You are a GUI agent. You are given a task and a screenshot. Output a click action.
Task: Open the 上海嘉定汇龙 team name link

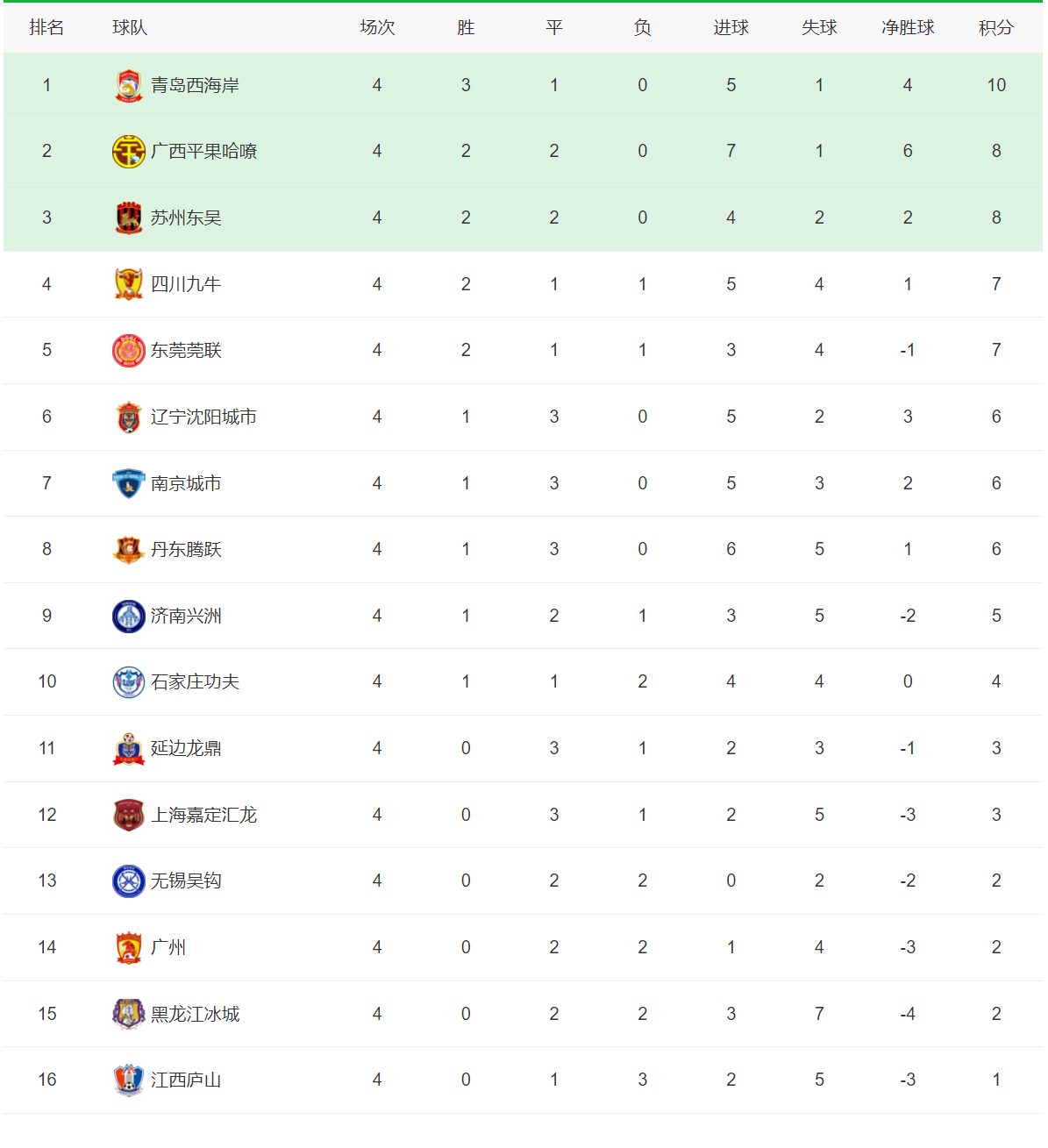[203, 815]
